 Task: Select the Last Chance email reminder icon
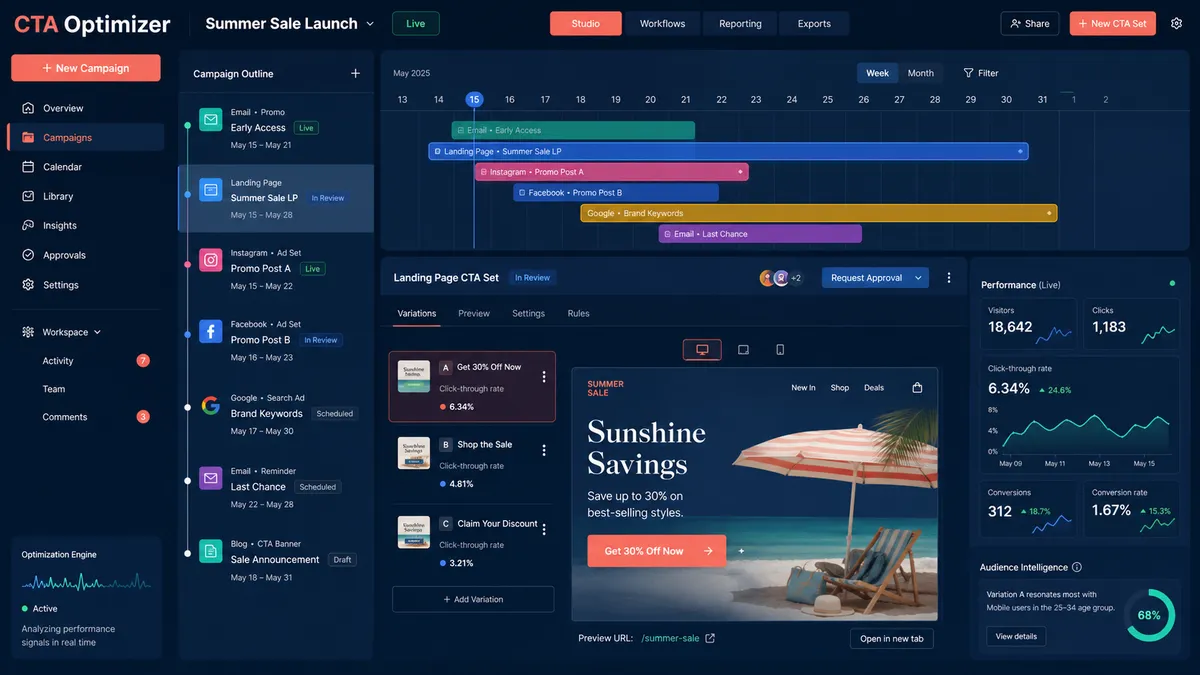210,478
